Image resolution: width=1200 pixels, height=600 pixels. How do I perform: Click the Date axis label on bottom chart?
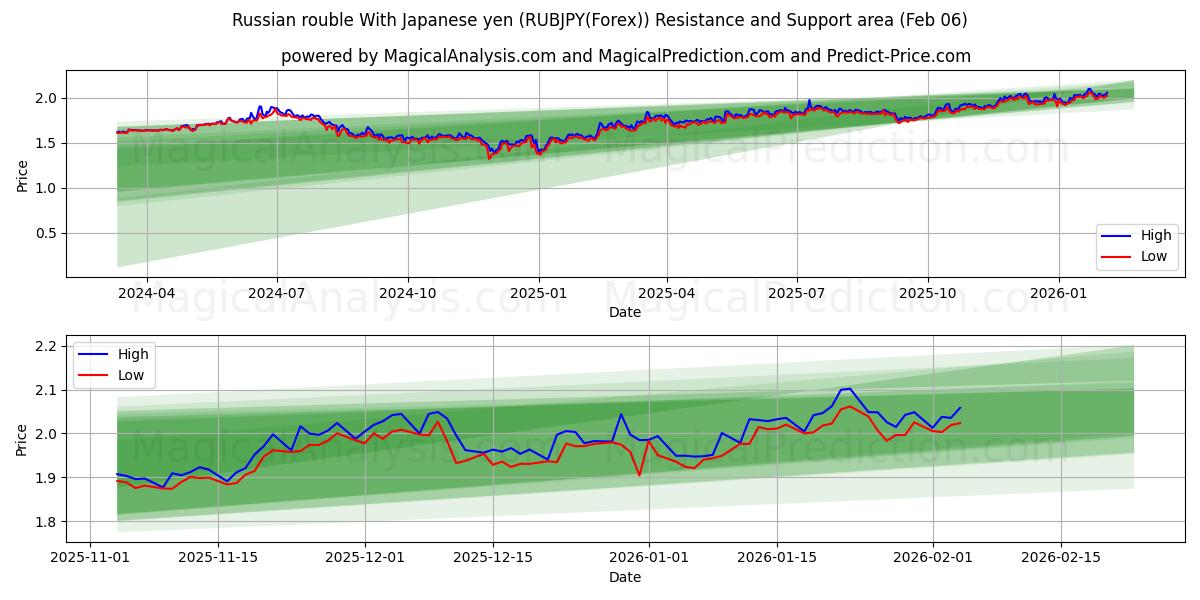pos(624,577)
